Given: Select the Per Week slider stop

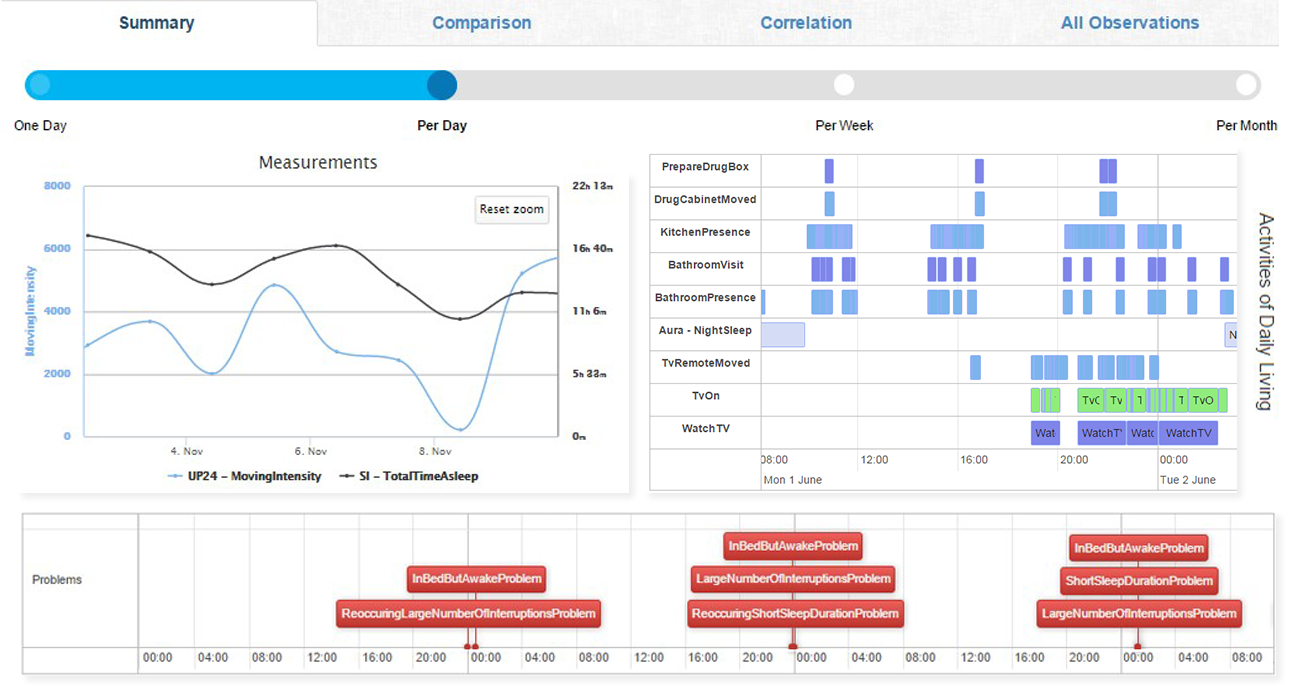Looking at the screenshot, I should tap(844, 85).
